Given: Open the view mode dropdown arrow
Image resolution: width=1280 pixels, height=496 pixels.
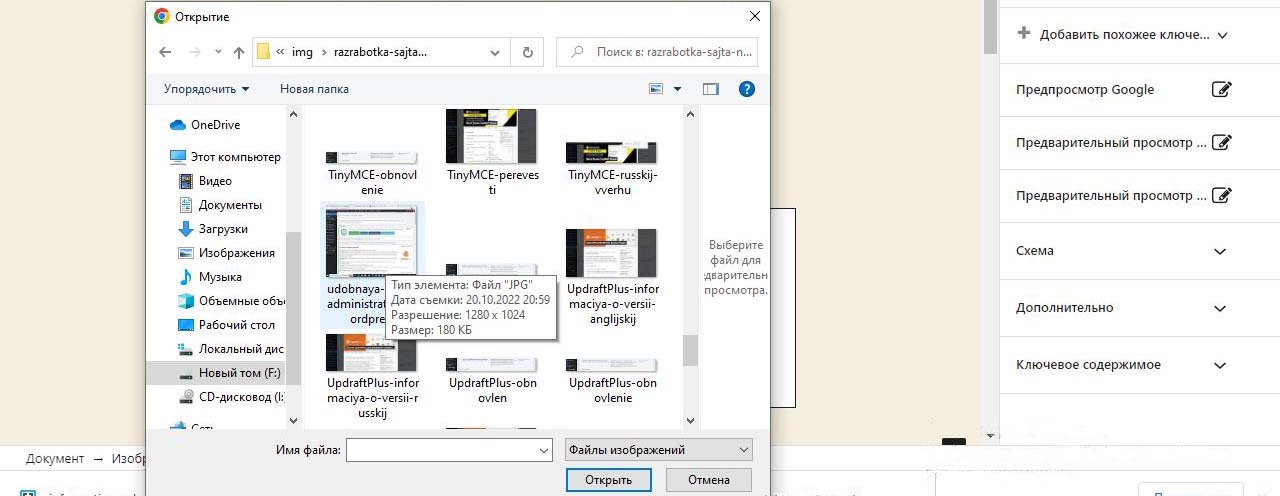Looking at the screenshot, I should pos(677,89).
